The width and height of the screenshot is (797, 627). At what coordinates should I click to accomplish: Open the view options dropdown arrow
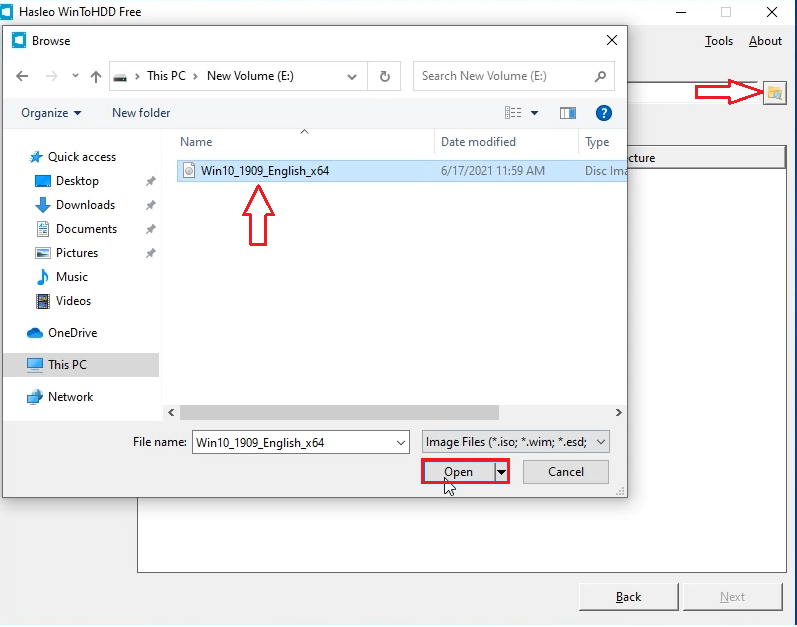coord(534,113)
